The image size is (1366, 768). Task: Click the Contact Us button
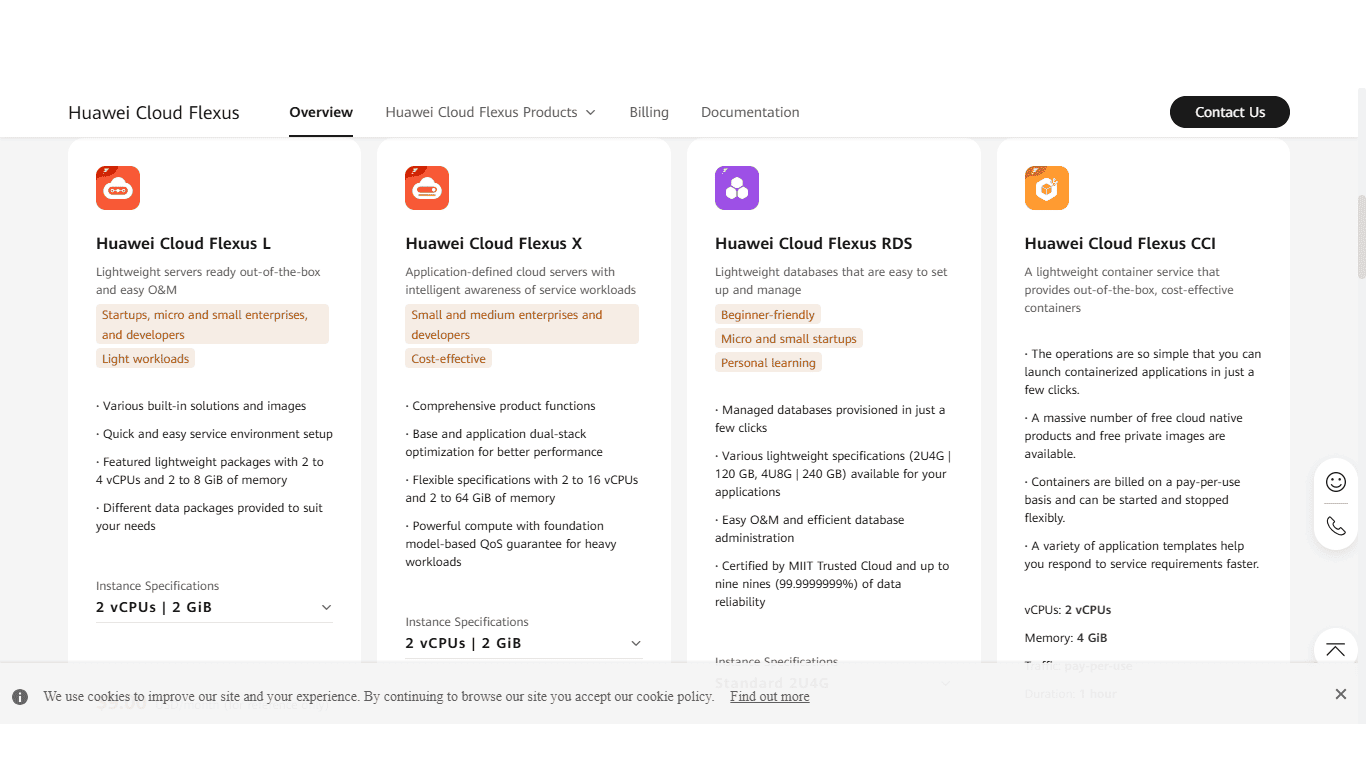pos(1230,112)
